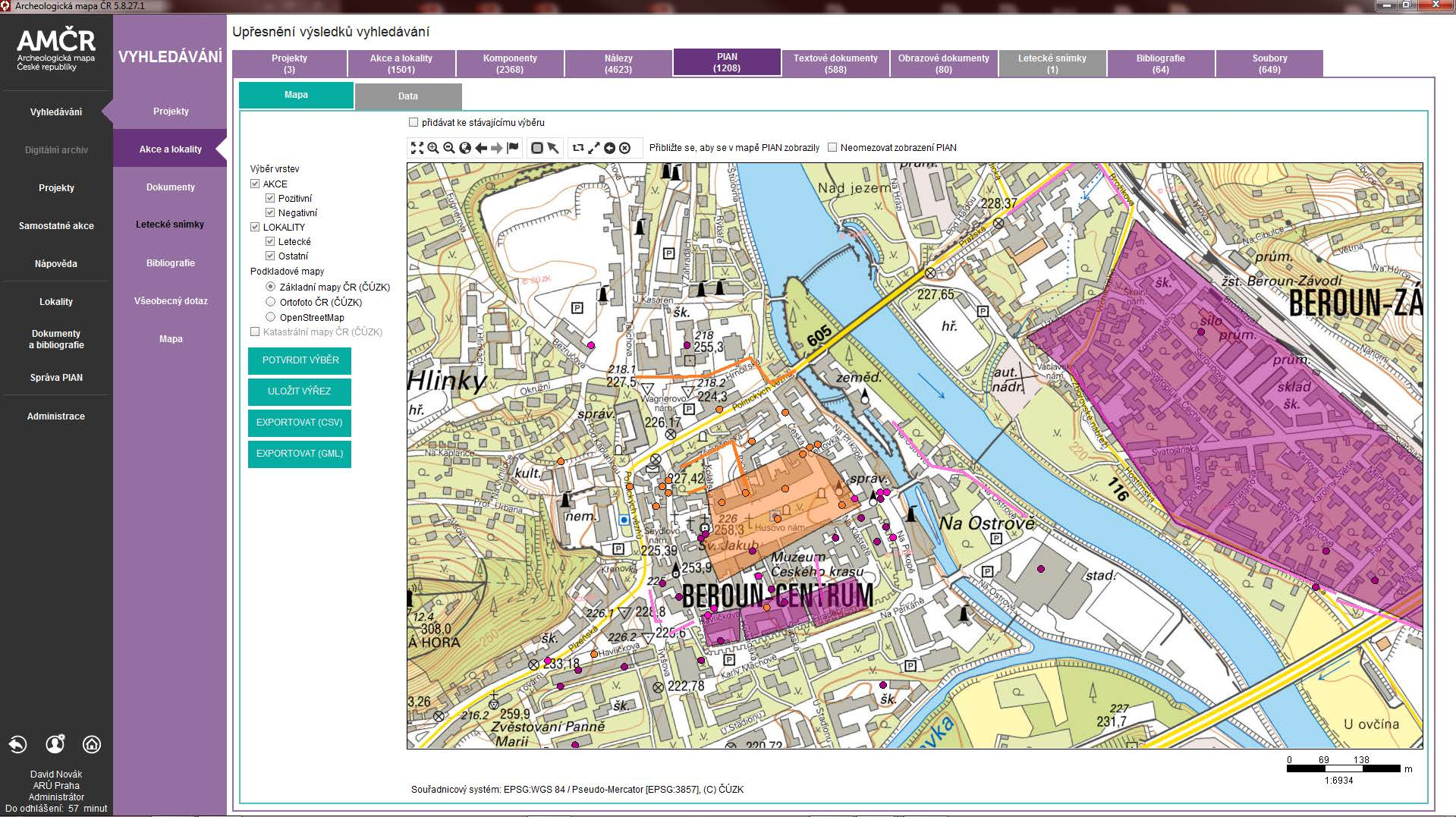This screenshot has height=817, width=1456.
Task: Select the zoom out magnifier tool
Action: (449, 148)
